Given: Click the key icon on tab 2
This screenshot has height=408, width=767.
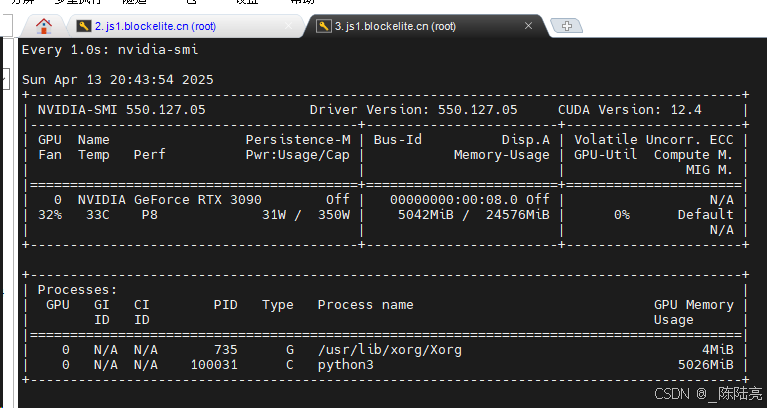Looking at the screenshot, I should click(84, 26).
